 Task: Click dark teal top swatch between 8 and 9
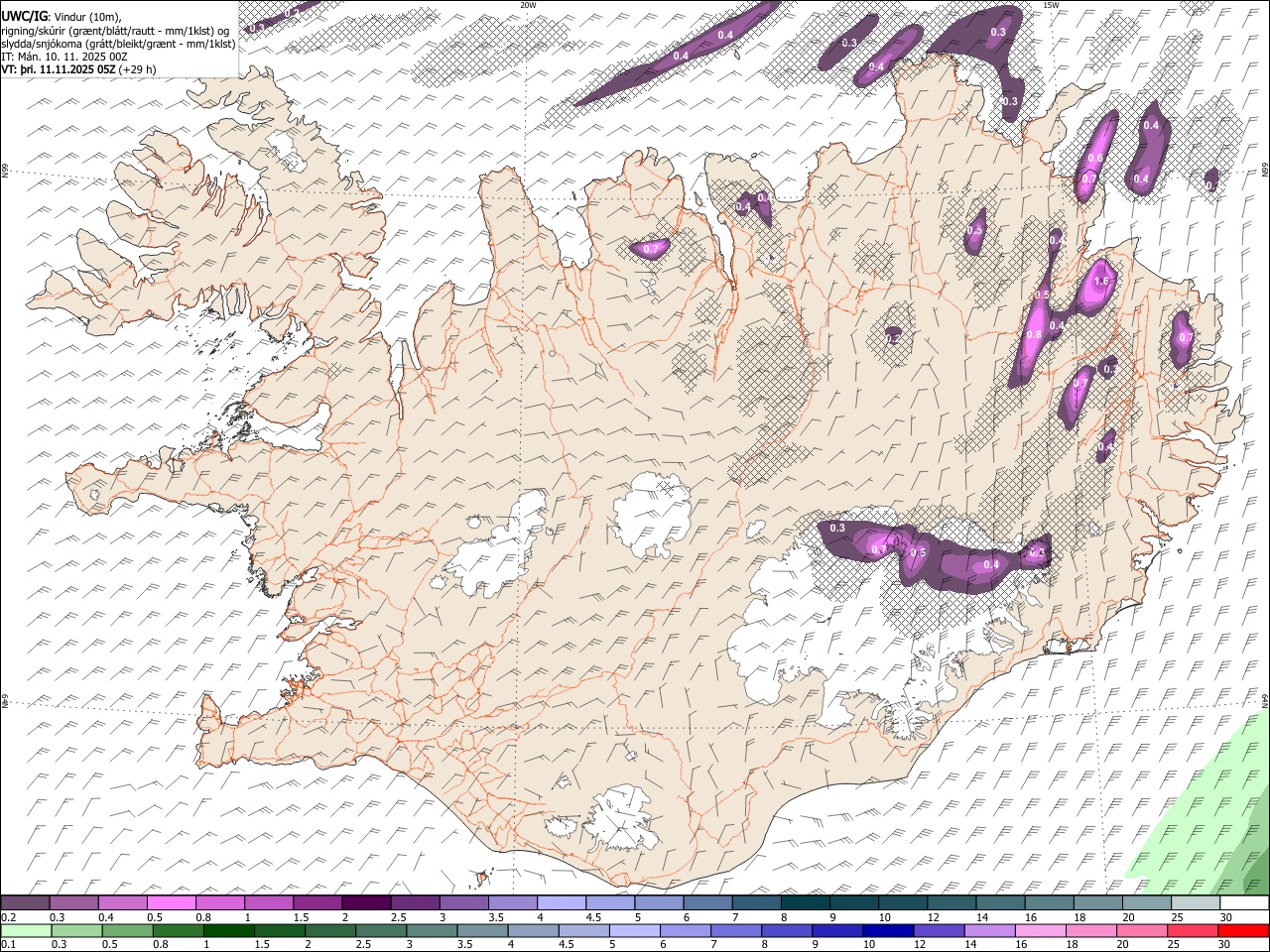(805, 902)
